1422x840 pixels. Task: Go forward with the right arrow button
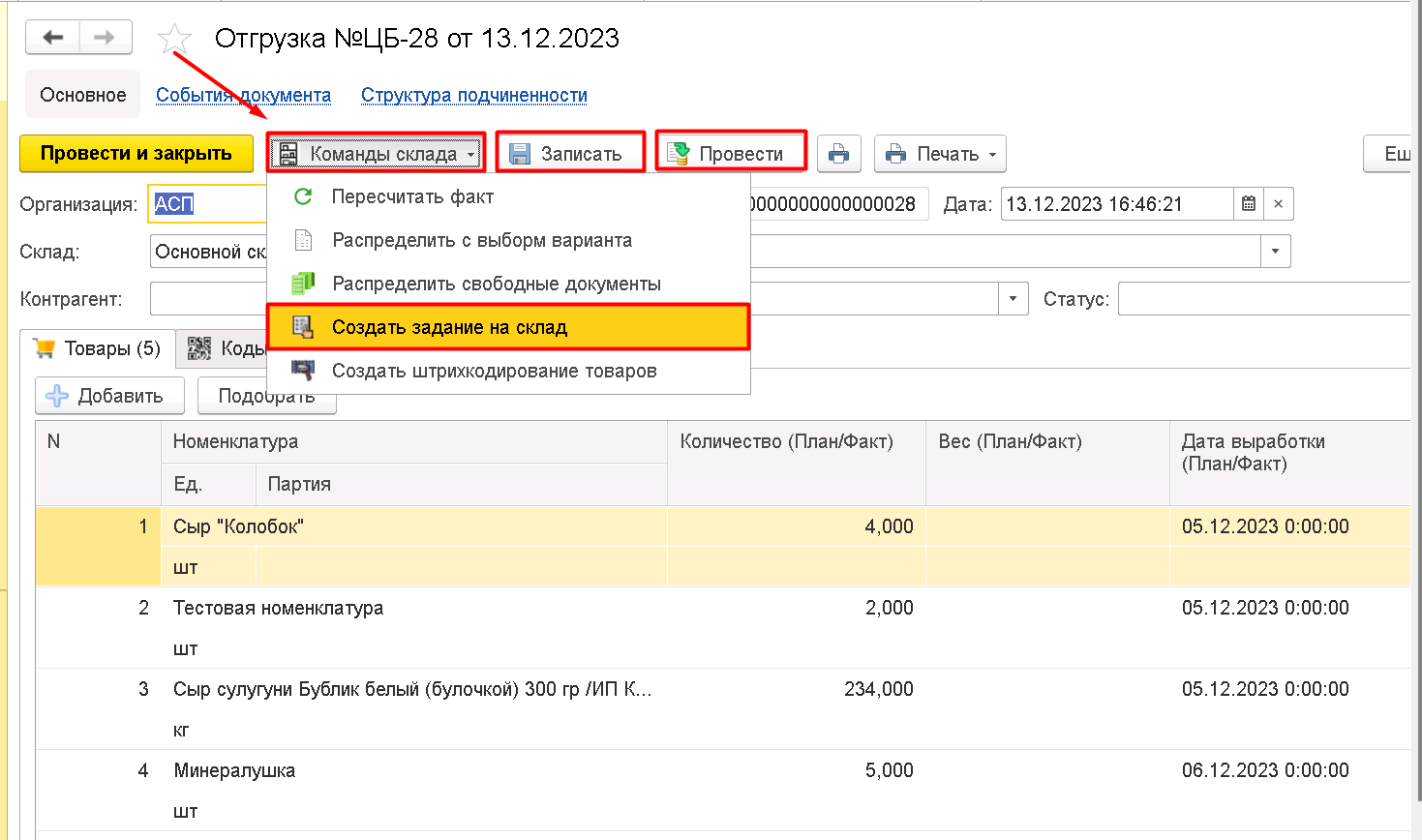pos(105,38)
